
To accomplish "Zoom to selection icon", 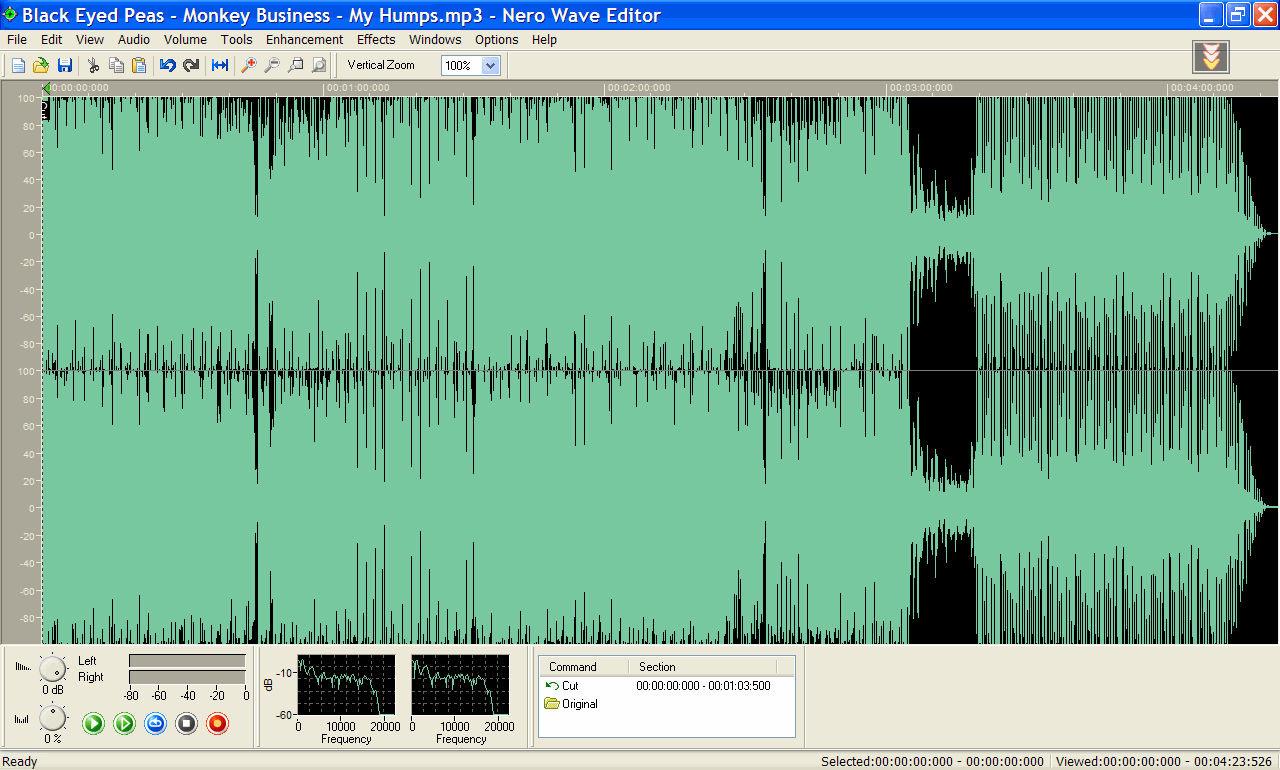I will [295, 65].
